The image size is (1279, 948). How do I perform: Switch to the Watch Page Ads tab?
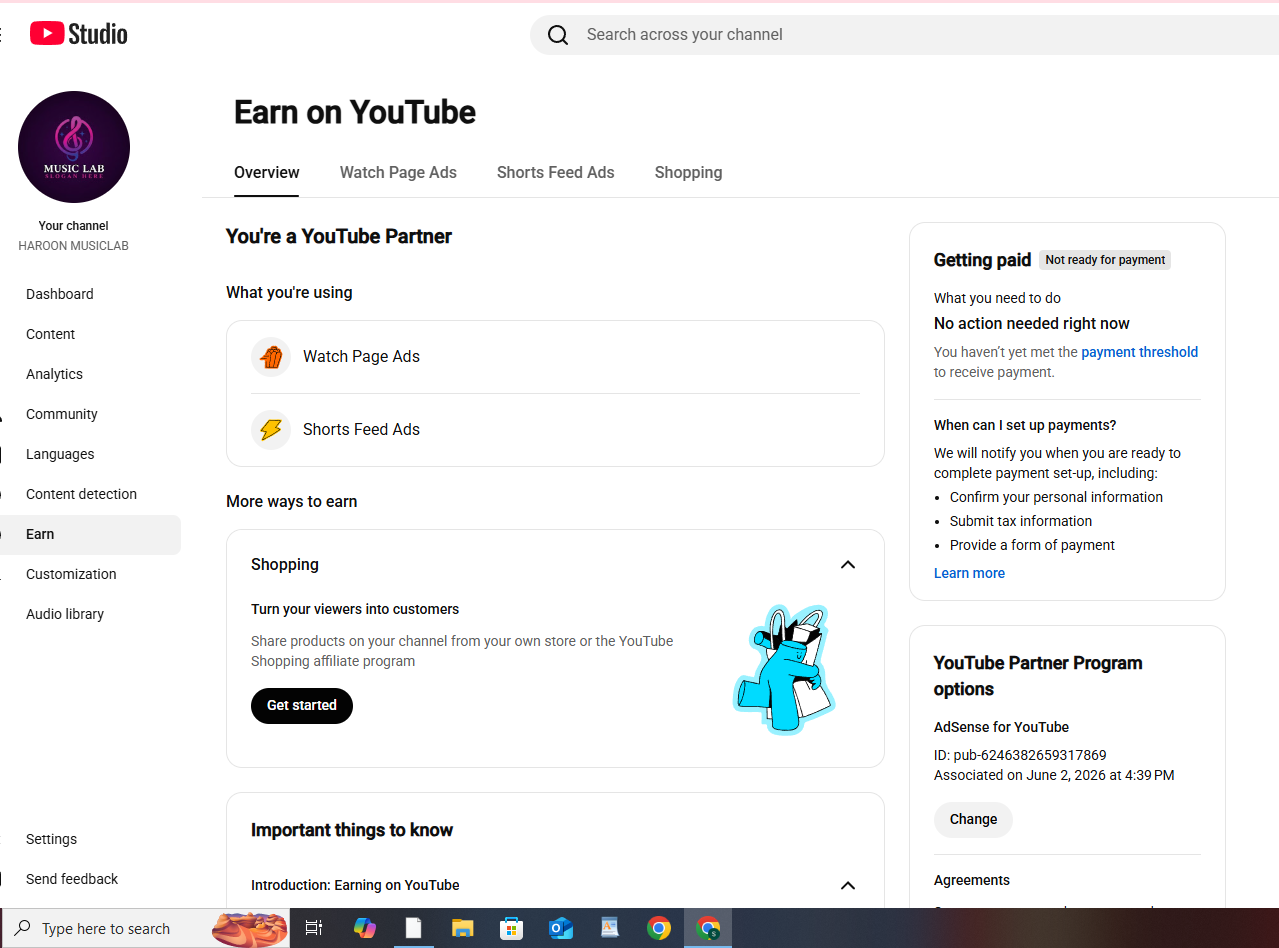point(398,172)
